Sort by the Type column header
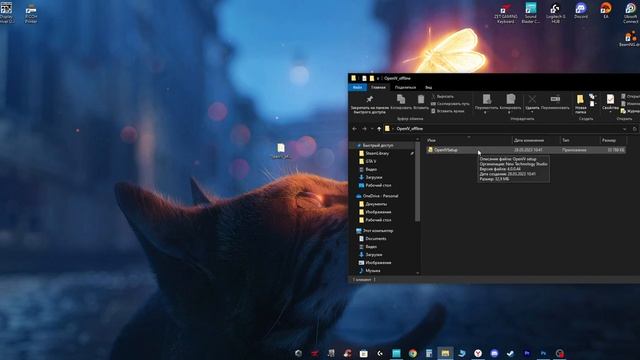640x360 pixels. click(580, 140)
